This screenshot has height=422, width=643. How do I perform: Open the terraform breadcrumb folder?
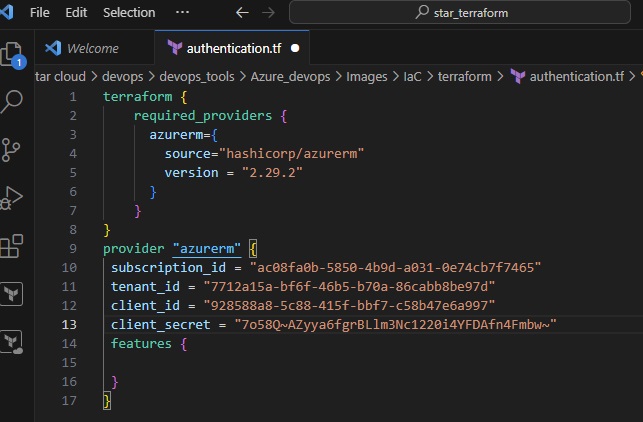point(465,76)
